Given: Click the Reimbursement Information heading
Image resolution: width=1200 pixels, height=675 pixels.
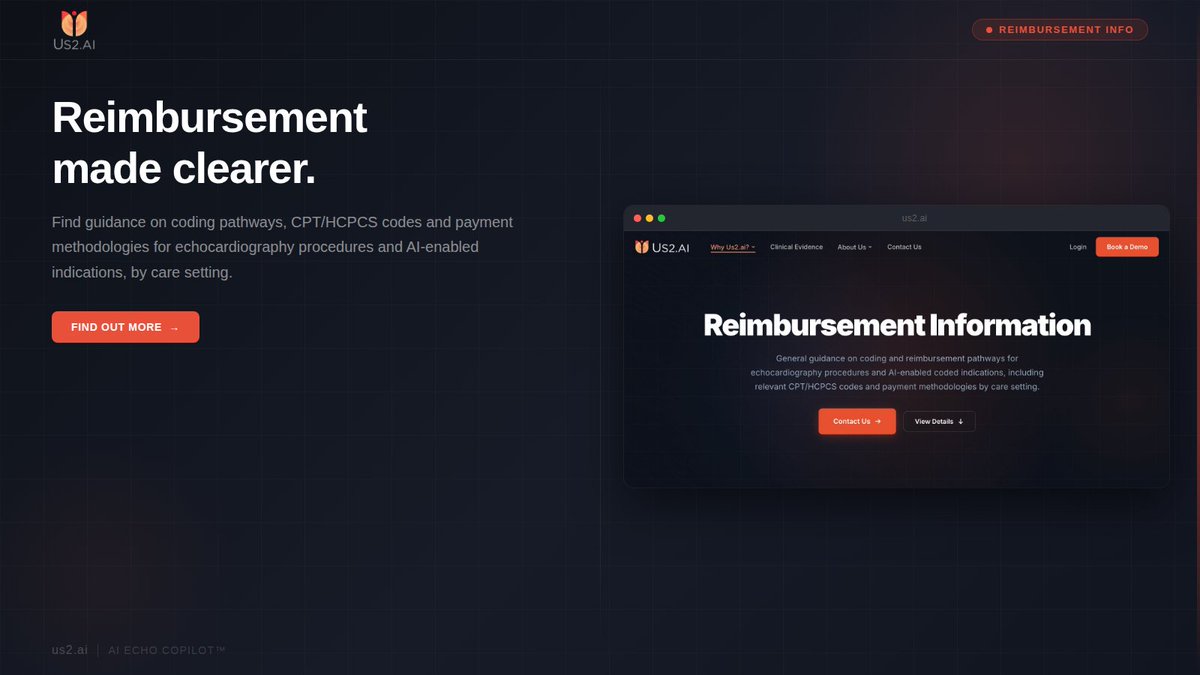Looking at the screenshot, I should tap(897, 325).
